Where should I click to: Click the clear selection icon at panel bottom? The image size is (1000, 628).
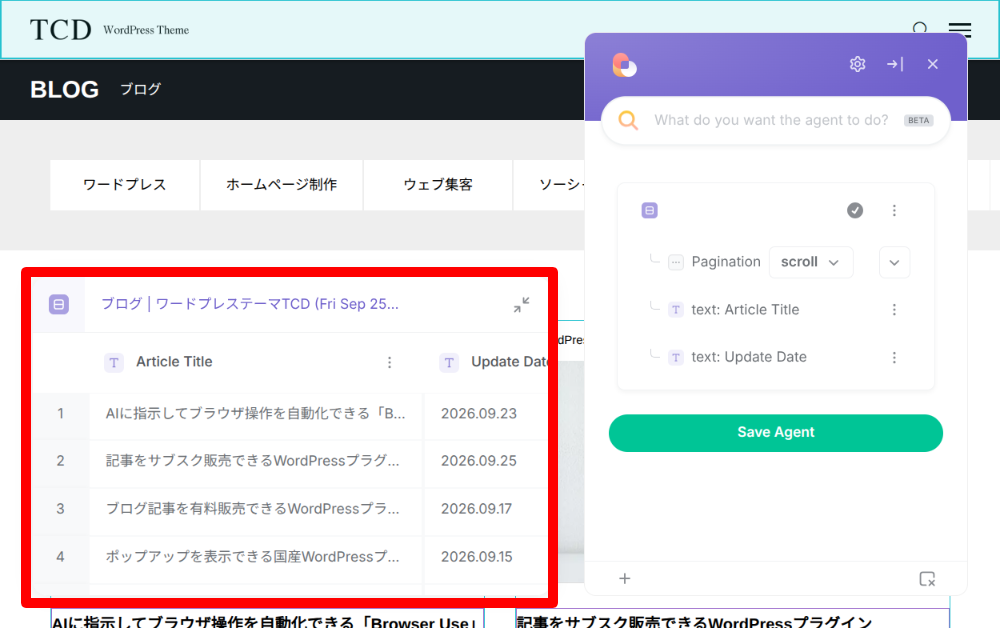[927, 578]
